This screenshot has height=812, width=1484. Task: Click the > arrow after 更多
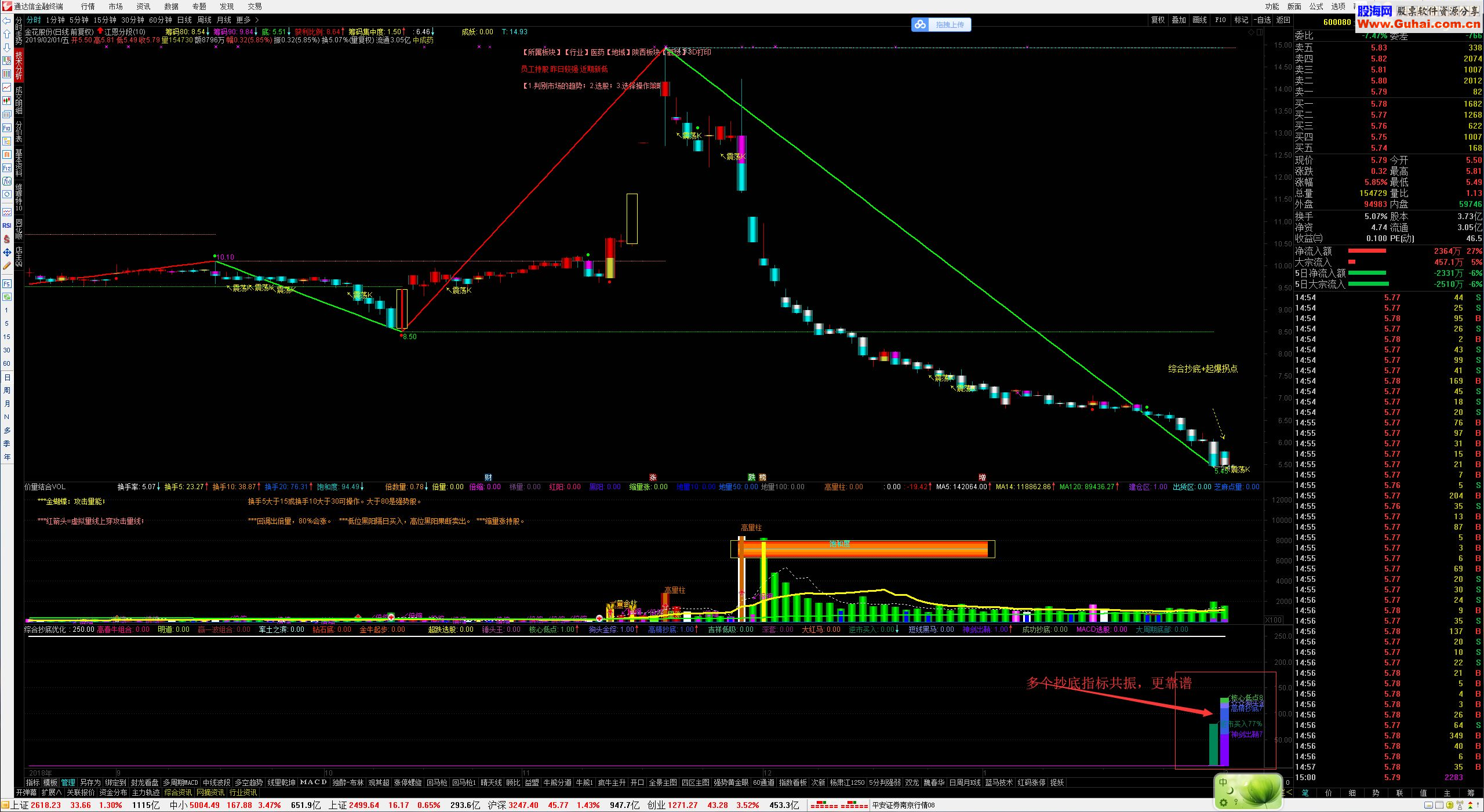point(257,20)
